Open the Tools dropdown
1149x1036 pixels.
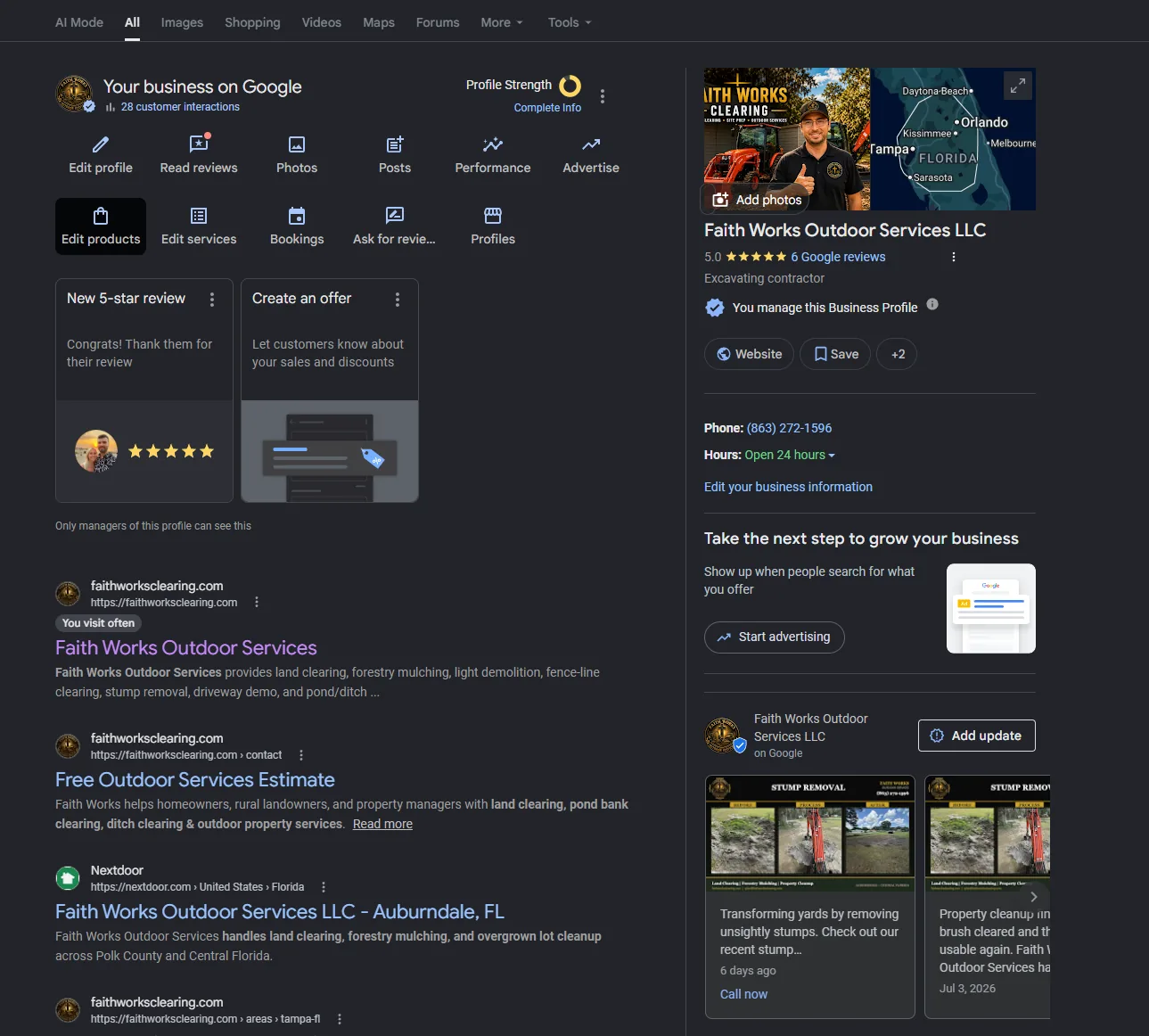tap(570, 22)
